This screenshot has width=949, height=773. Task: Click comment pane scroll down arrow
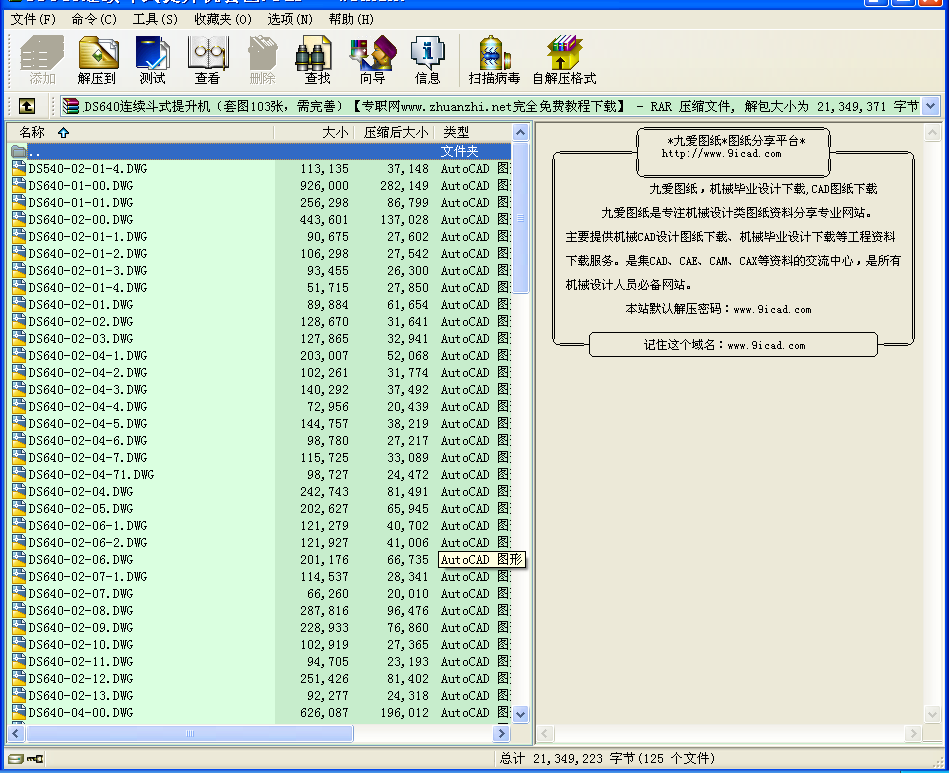pos(933,714)
